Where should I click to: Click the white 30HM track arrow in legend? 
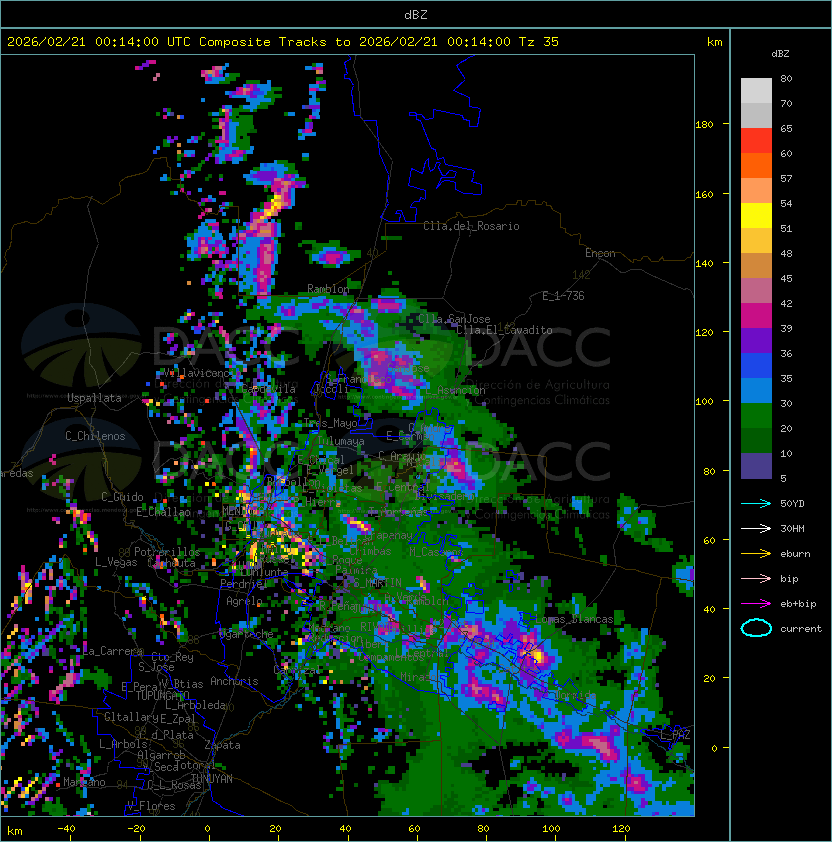pos(756,528)
